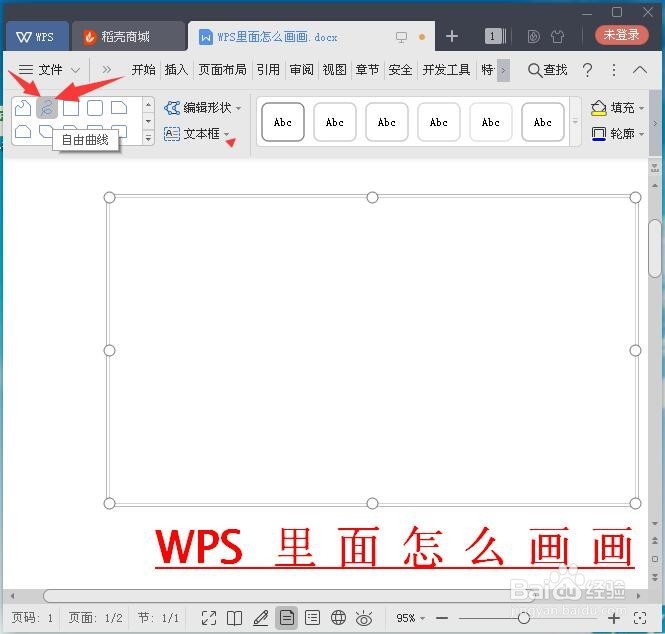Apply the last Abc shape style

tap(542, 122)
